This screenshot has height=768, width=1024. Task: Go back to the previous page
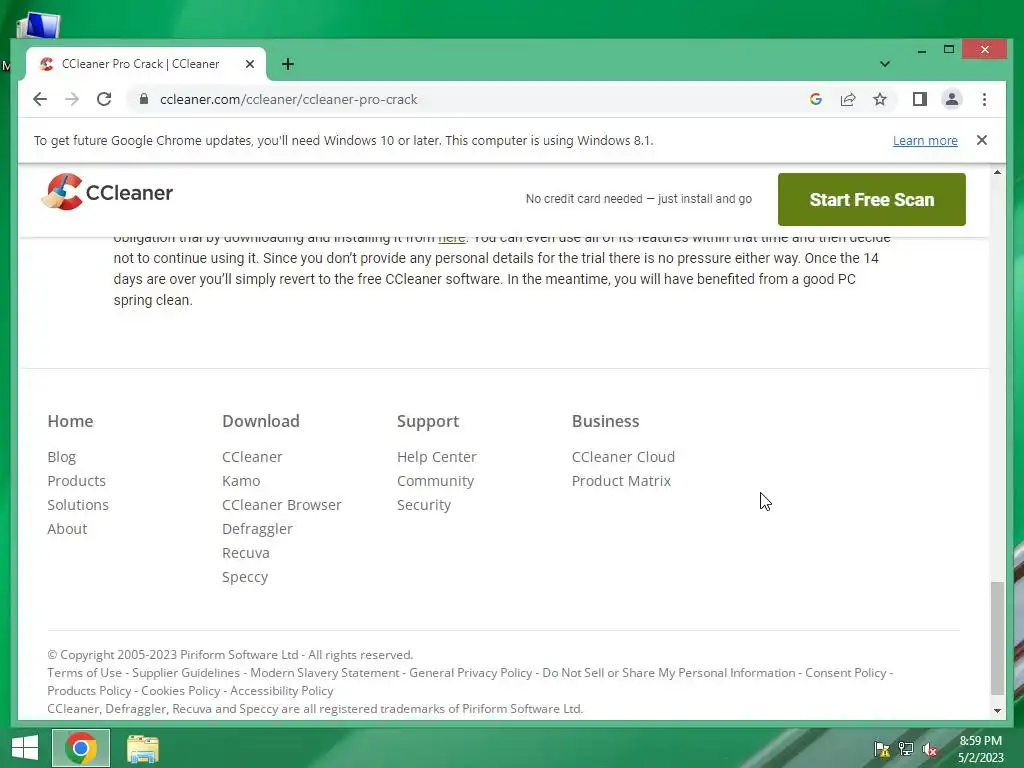point(40,99)
